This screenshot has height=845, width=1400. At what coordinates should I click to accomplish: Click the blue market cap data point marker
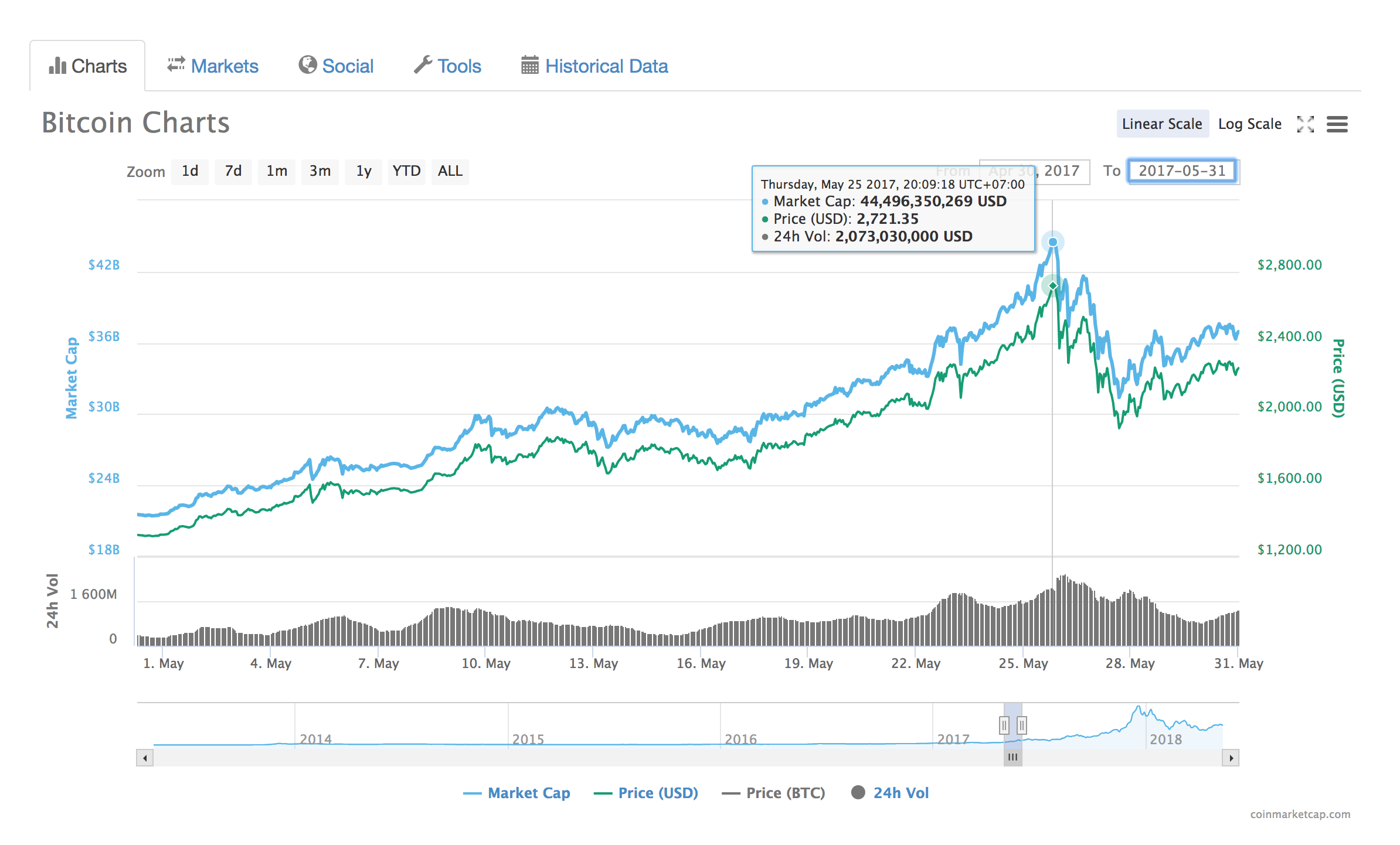tap(1053, 242)
